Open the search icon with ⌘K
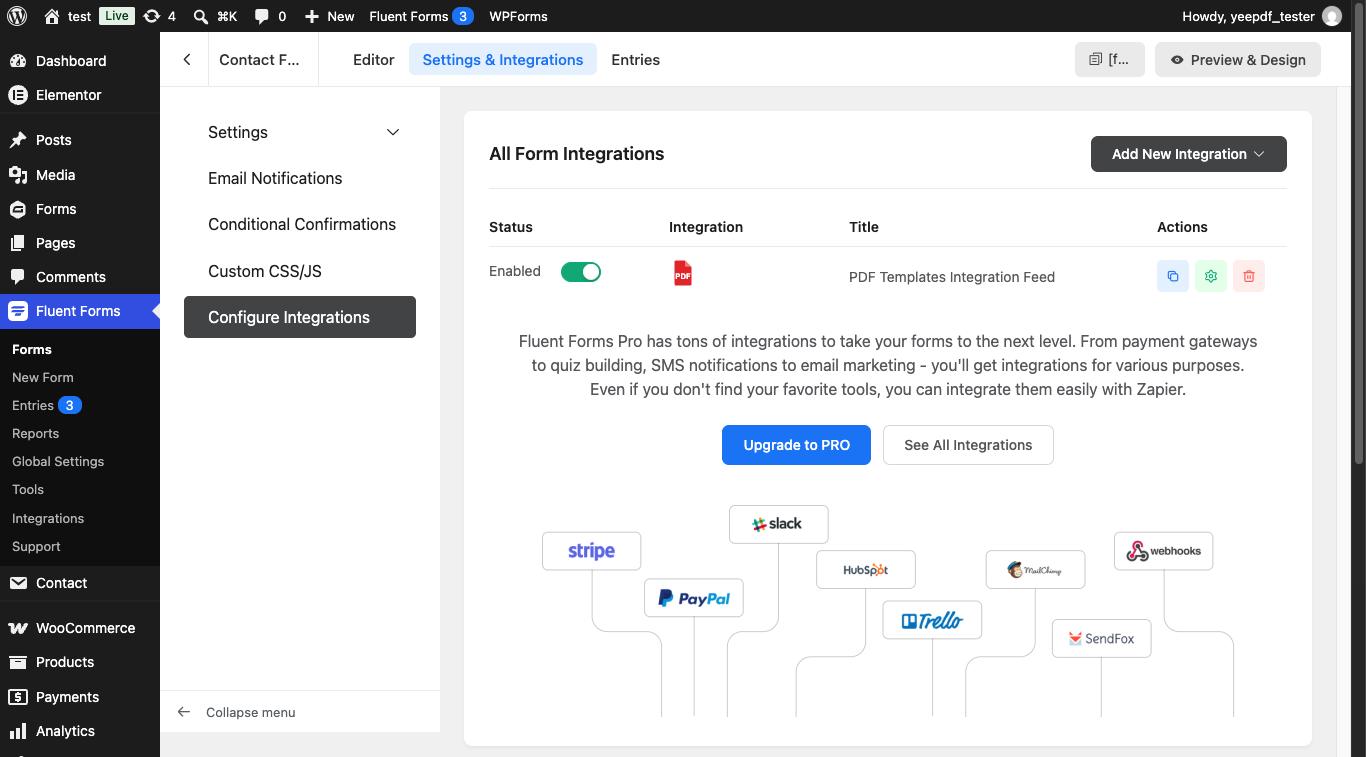Screen dimensions: 1366x757 [200, 17]
